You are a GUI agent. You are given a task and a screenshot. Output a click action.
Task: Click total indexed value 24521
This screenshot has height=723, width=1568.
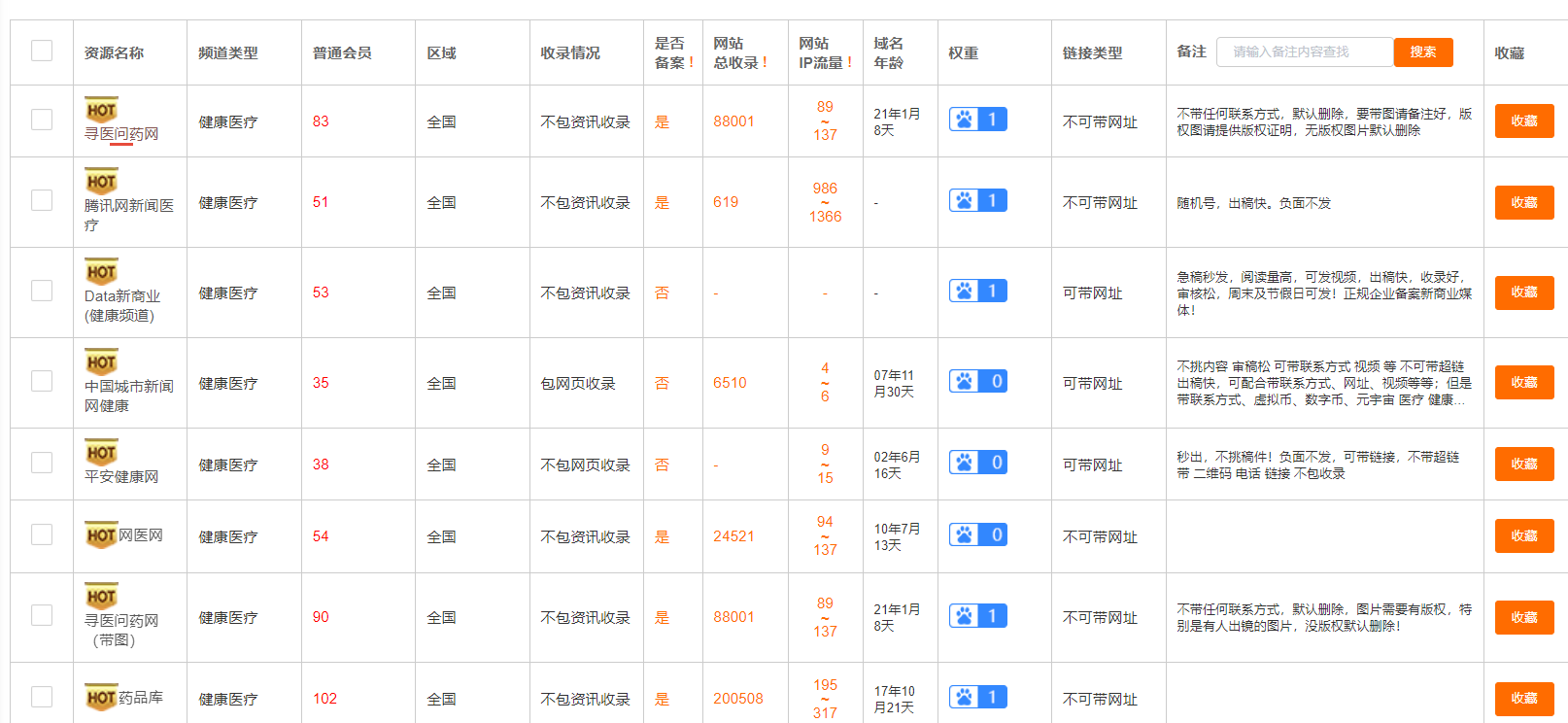tap(733, 536)
